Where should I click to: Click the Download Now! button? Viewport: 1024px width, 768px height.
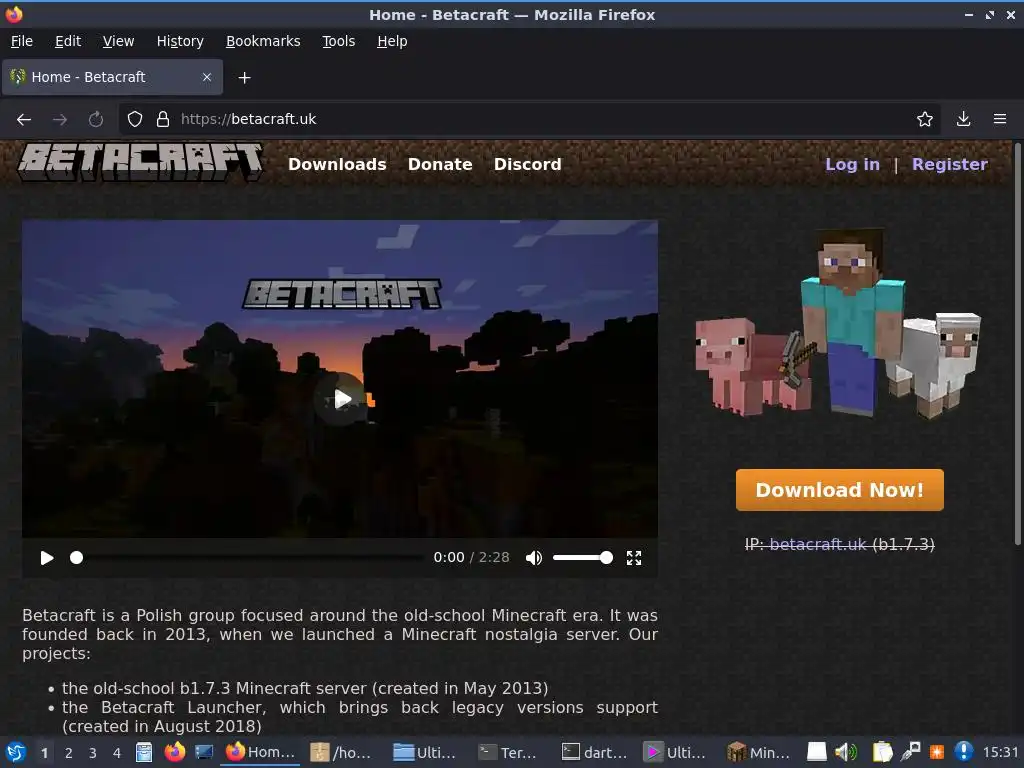pos(839,490)
